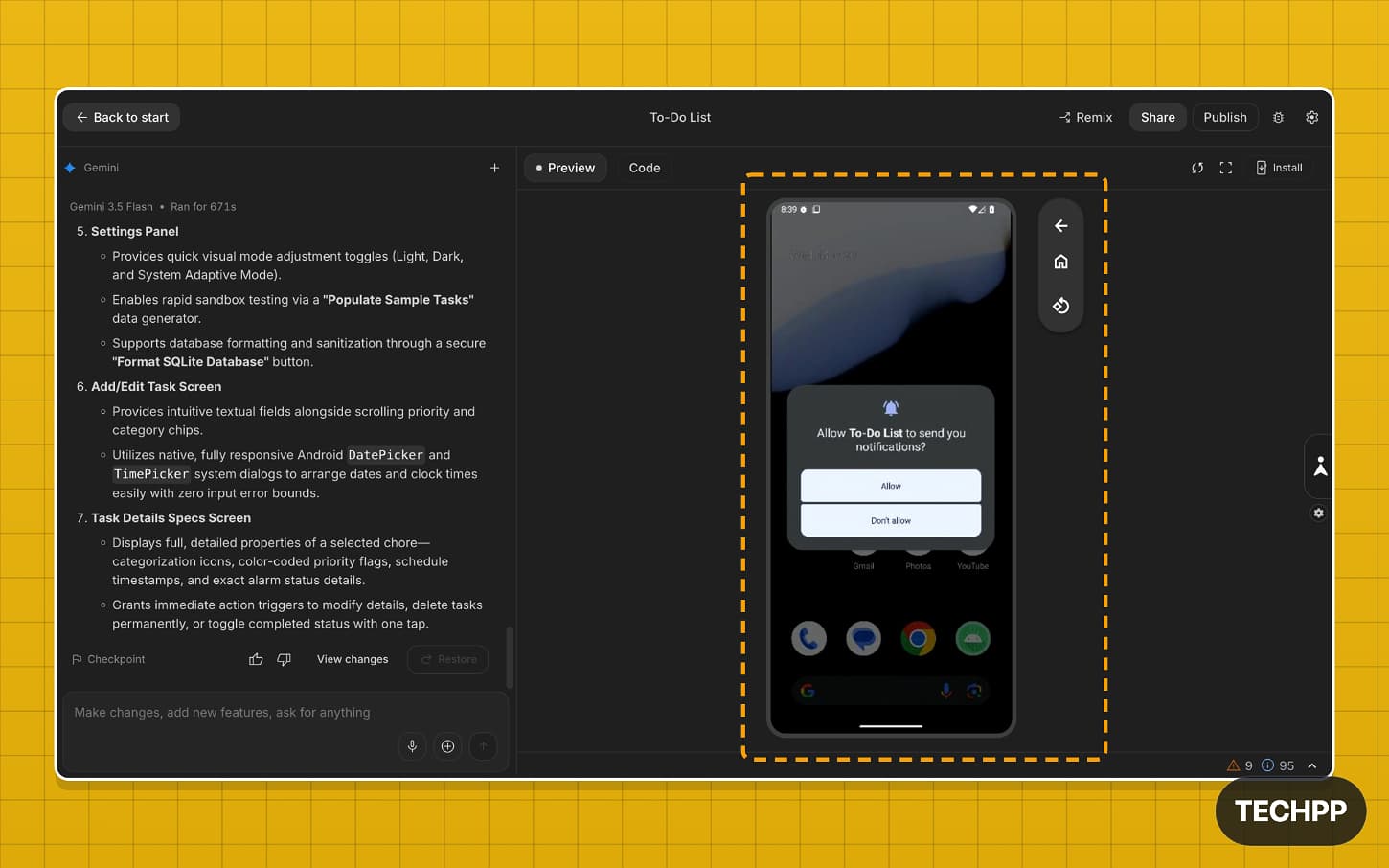Rotate the emulator device
Image resolution: width=1389 pixels, height=868 pixels.
(1060, 306)
